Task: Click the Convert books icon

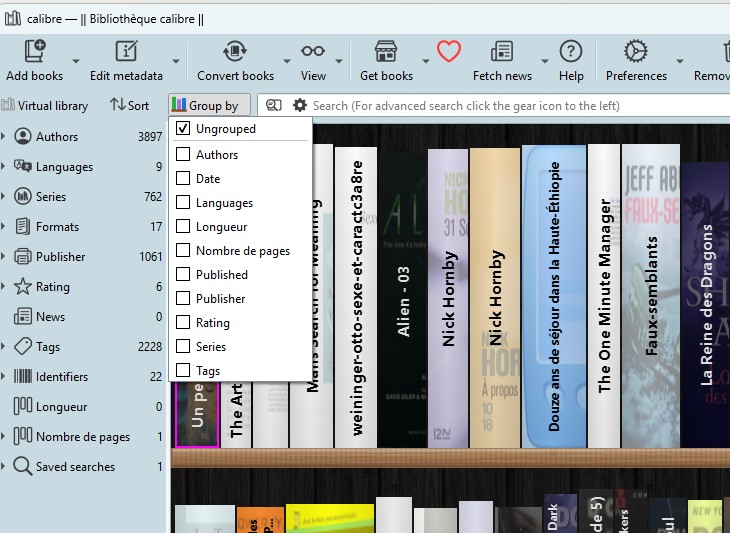Action: pos(235,52)
